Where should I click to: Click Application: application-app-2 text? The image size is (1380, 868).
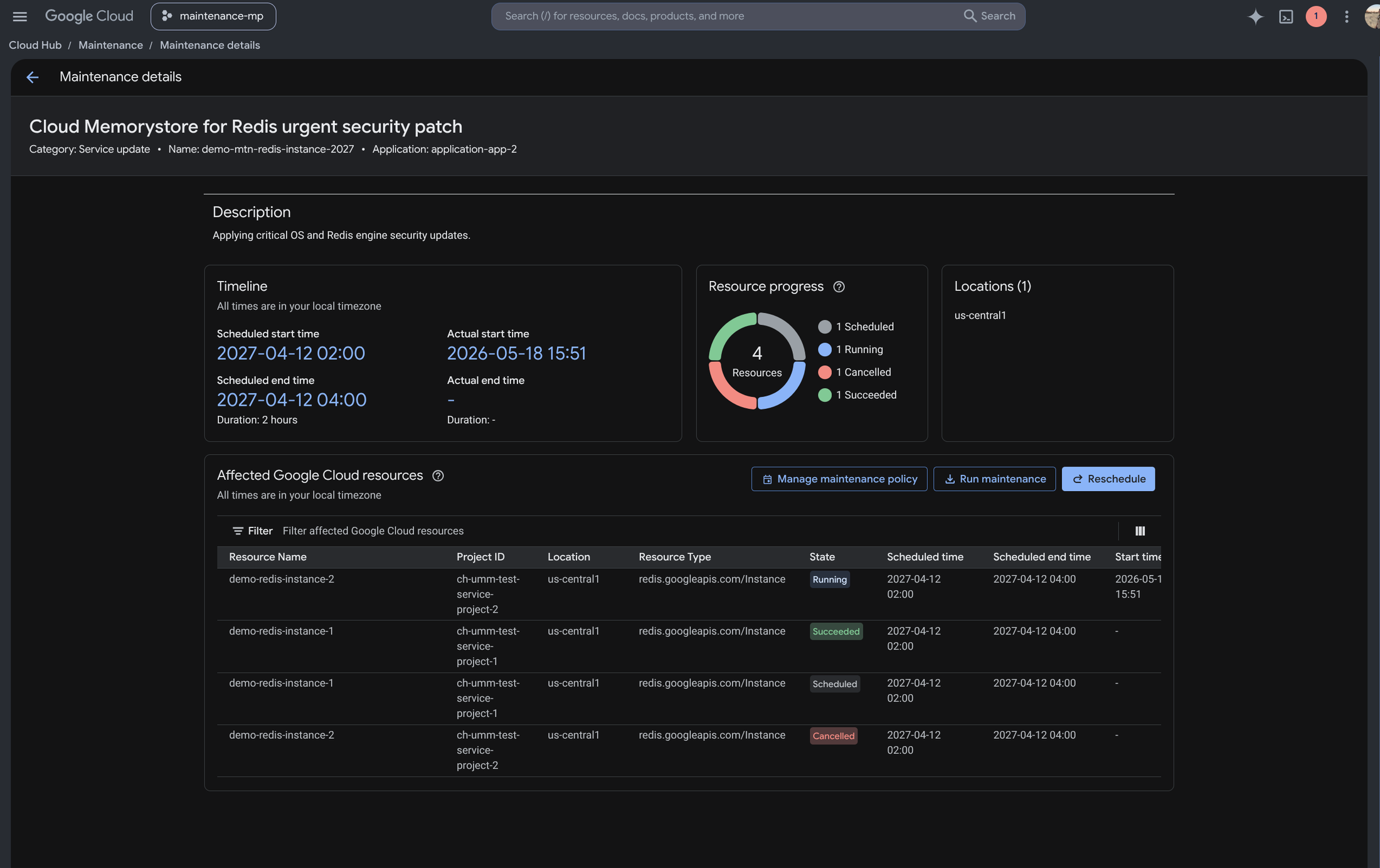click(x=444, y=149)
